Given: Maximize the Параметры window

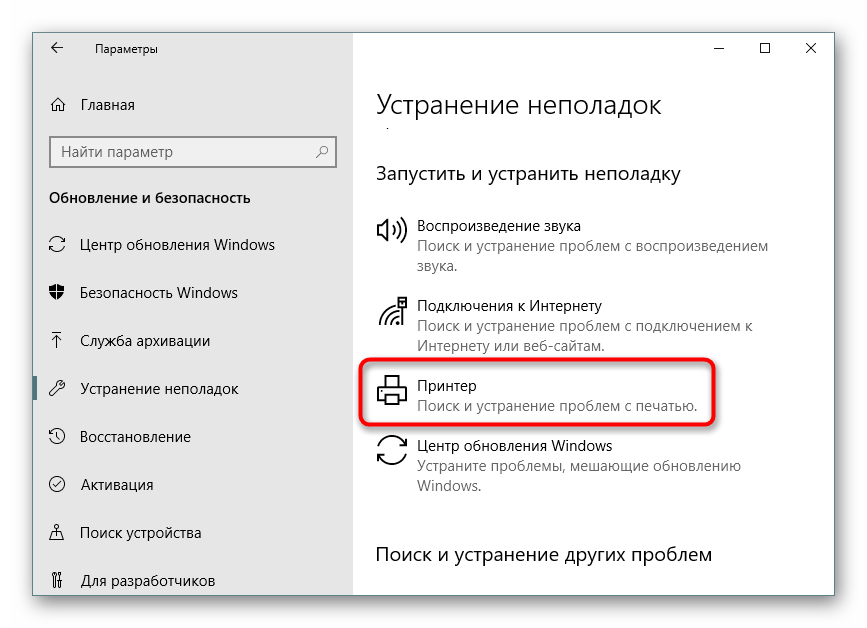Looking at the screenshot, I should (765, 49).
